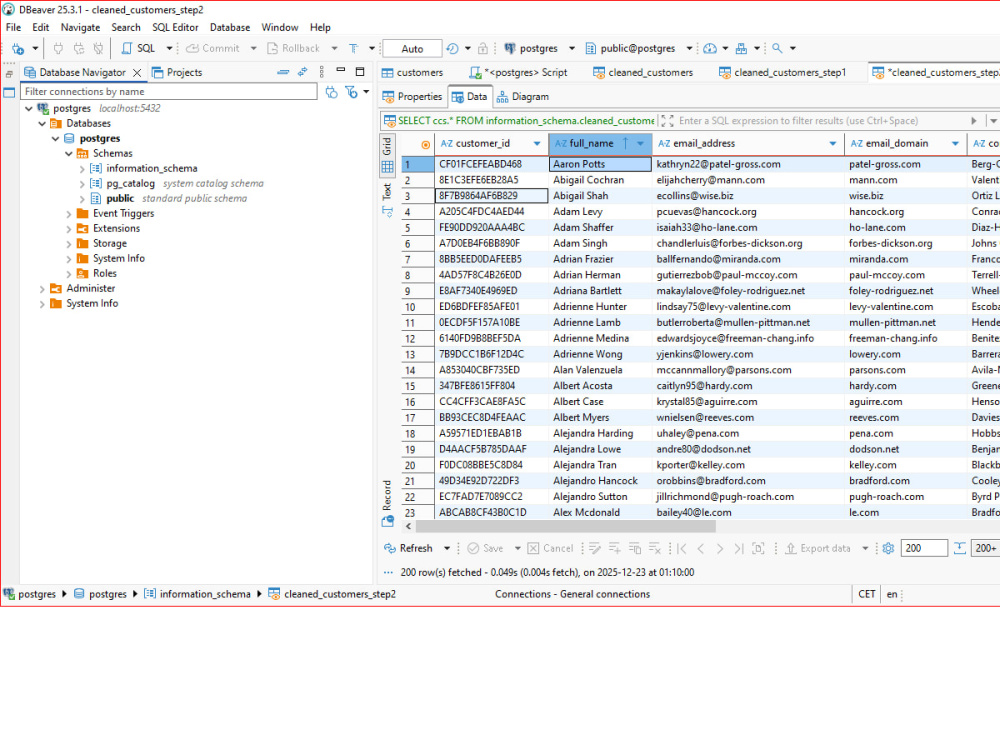1000x750 pixels.
Task: Click the Connect plug icon in toolbar
Action: [x=58, y=48]
